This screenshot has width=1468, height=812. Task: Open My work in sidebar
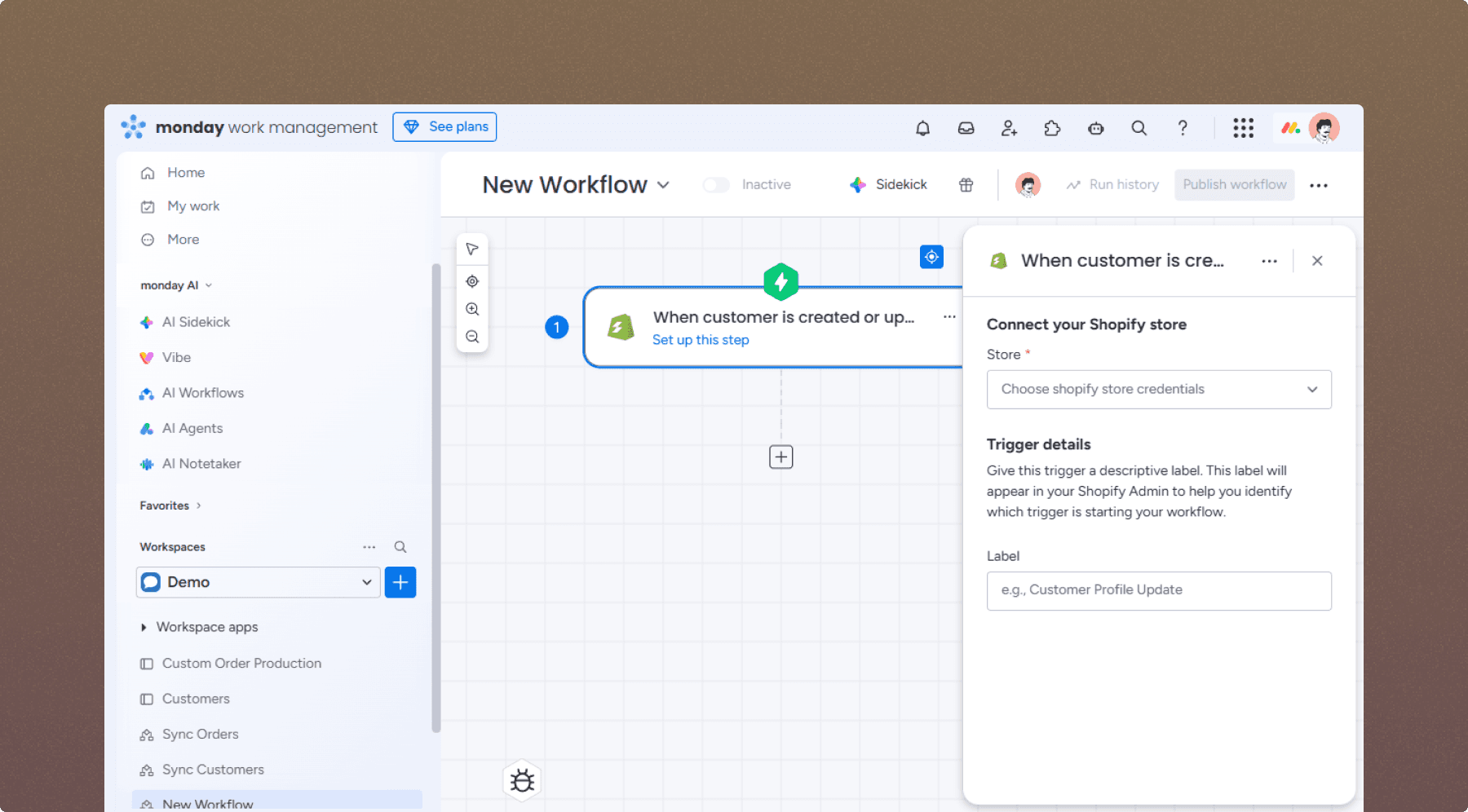coord(193,206)
